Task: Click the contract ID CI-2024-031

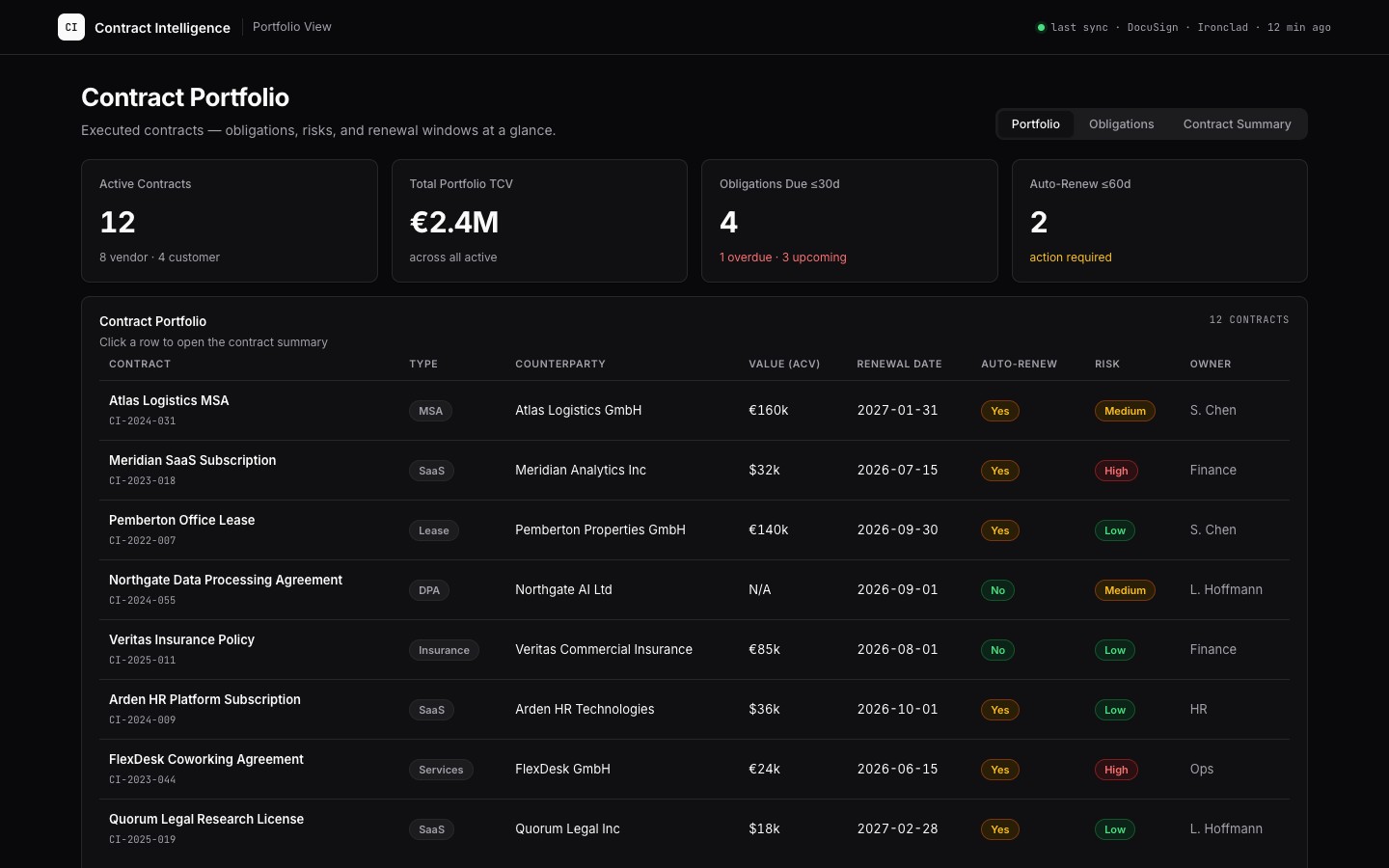Action: [x=143, y=421]
